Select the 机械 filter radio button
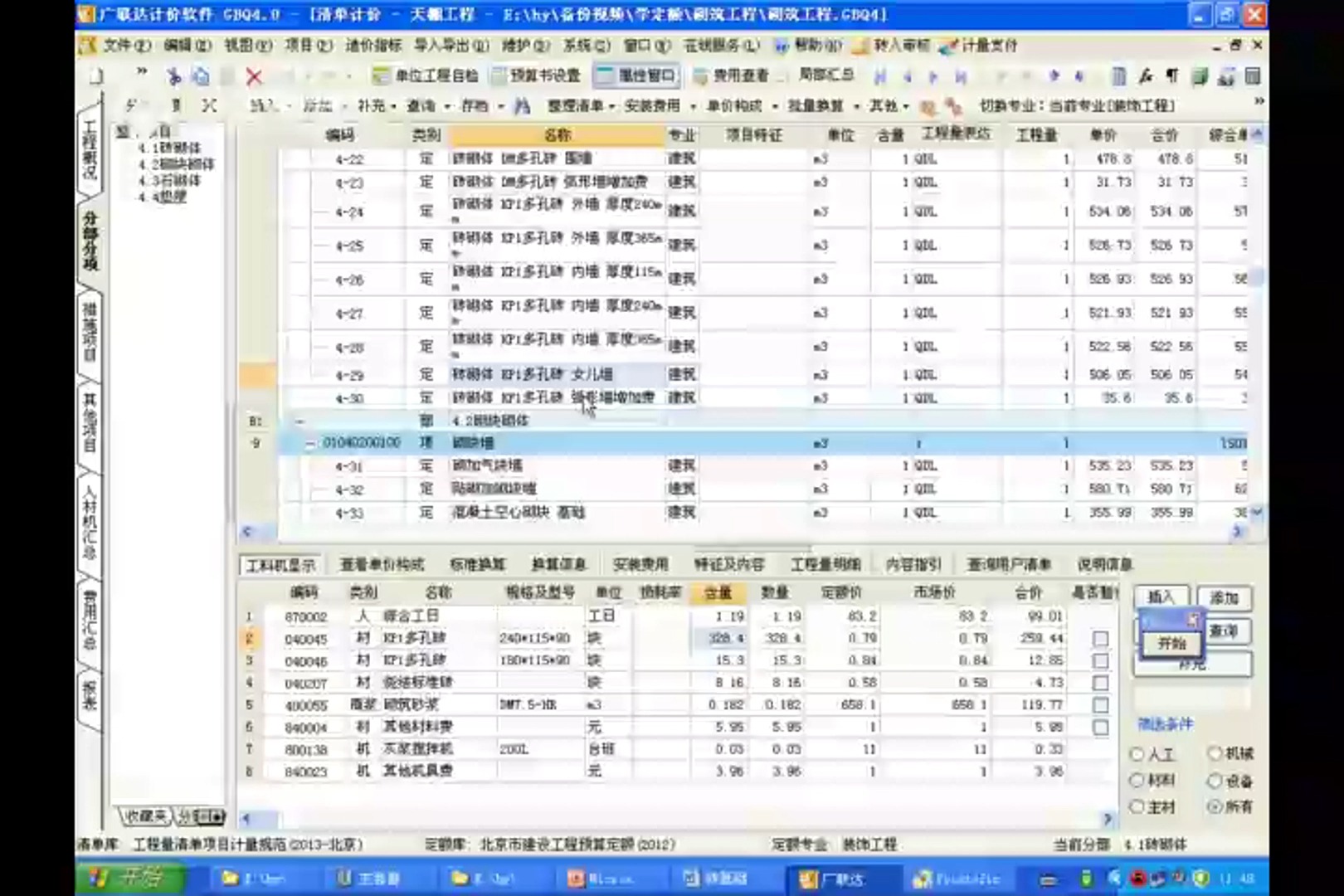This screenshot has width=1344, height=896. click(1215, 753)
